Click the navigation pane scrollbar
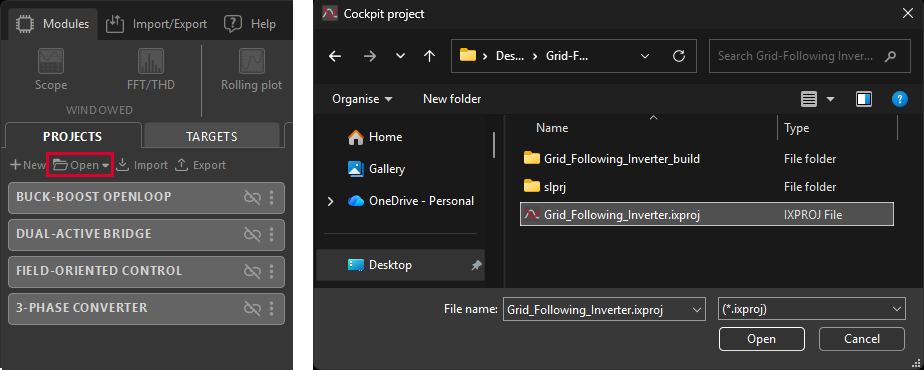Image resolution: width=924 pixels, height=370 pixels. click(x=494, y=144)
